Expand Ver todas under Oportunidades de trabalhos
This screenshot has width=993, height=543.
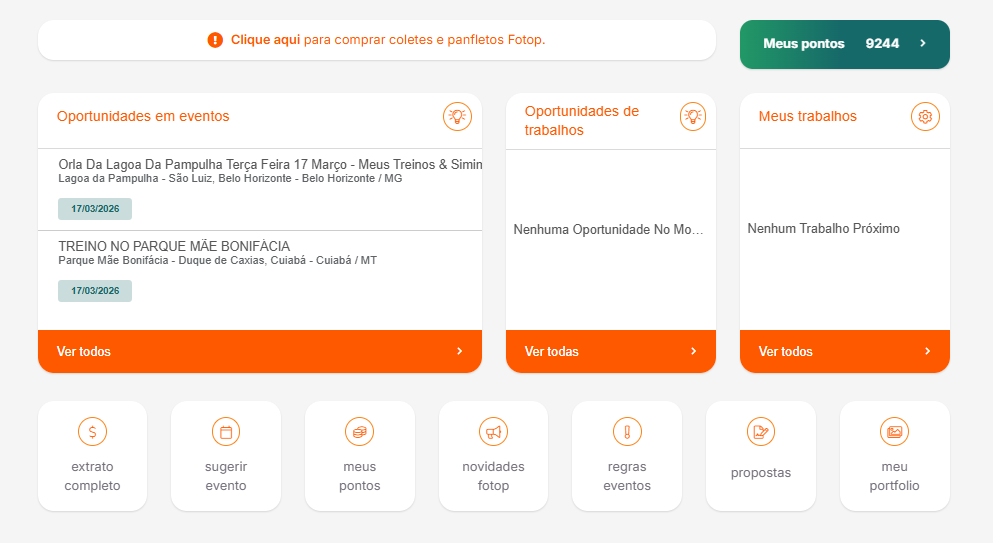click(610, 351)
